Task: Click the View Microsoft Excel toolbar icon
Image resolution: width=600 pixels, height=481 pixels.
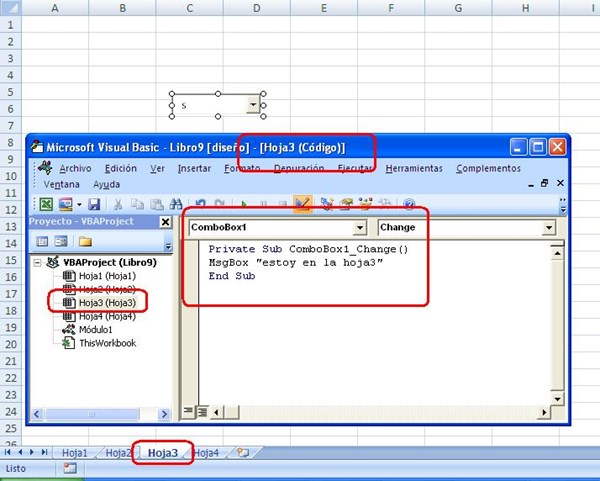Action: 46,204
